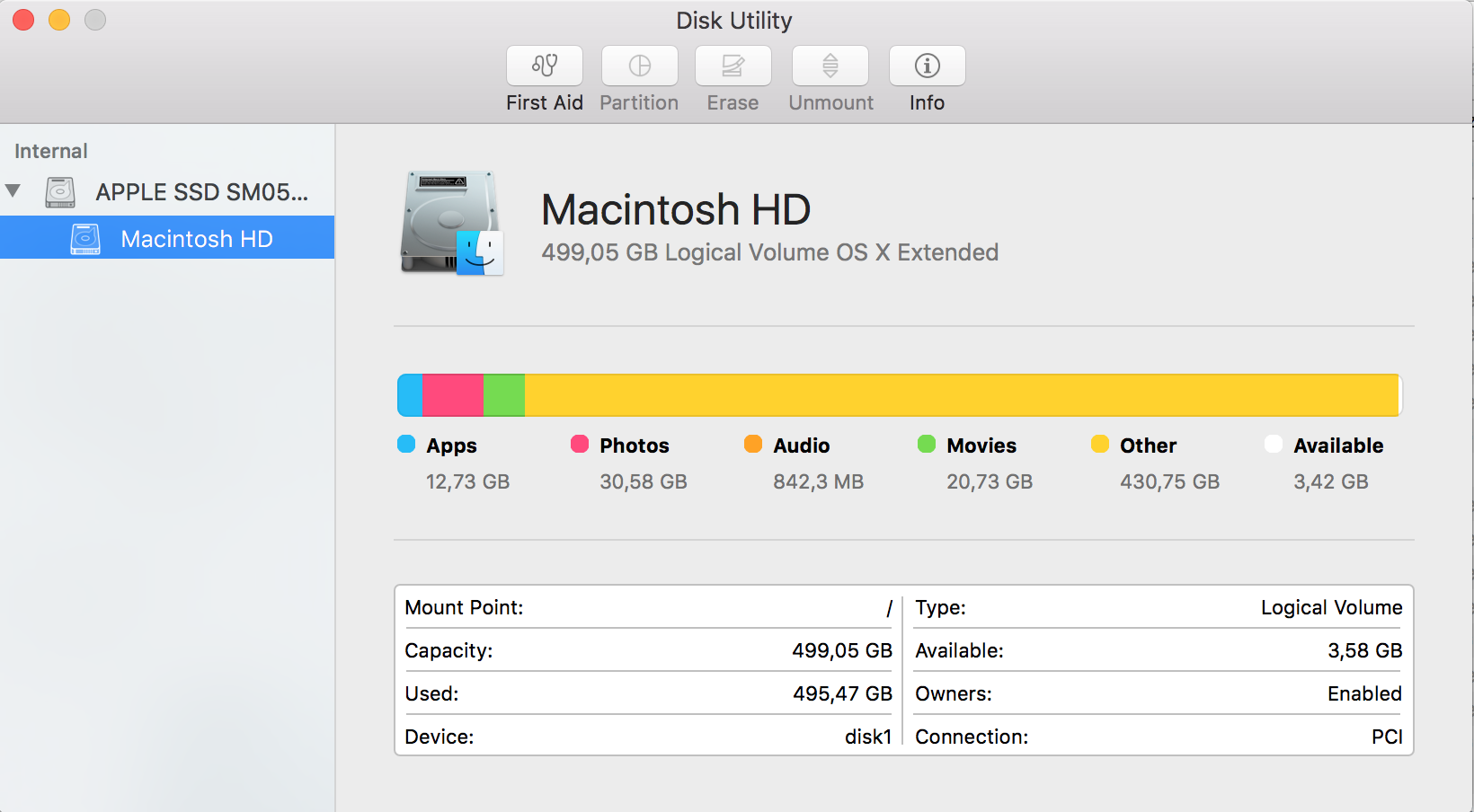Select Macintosh HD volume in sidebar
The image size is (1474, 812).
167,238
